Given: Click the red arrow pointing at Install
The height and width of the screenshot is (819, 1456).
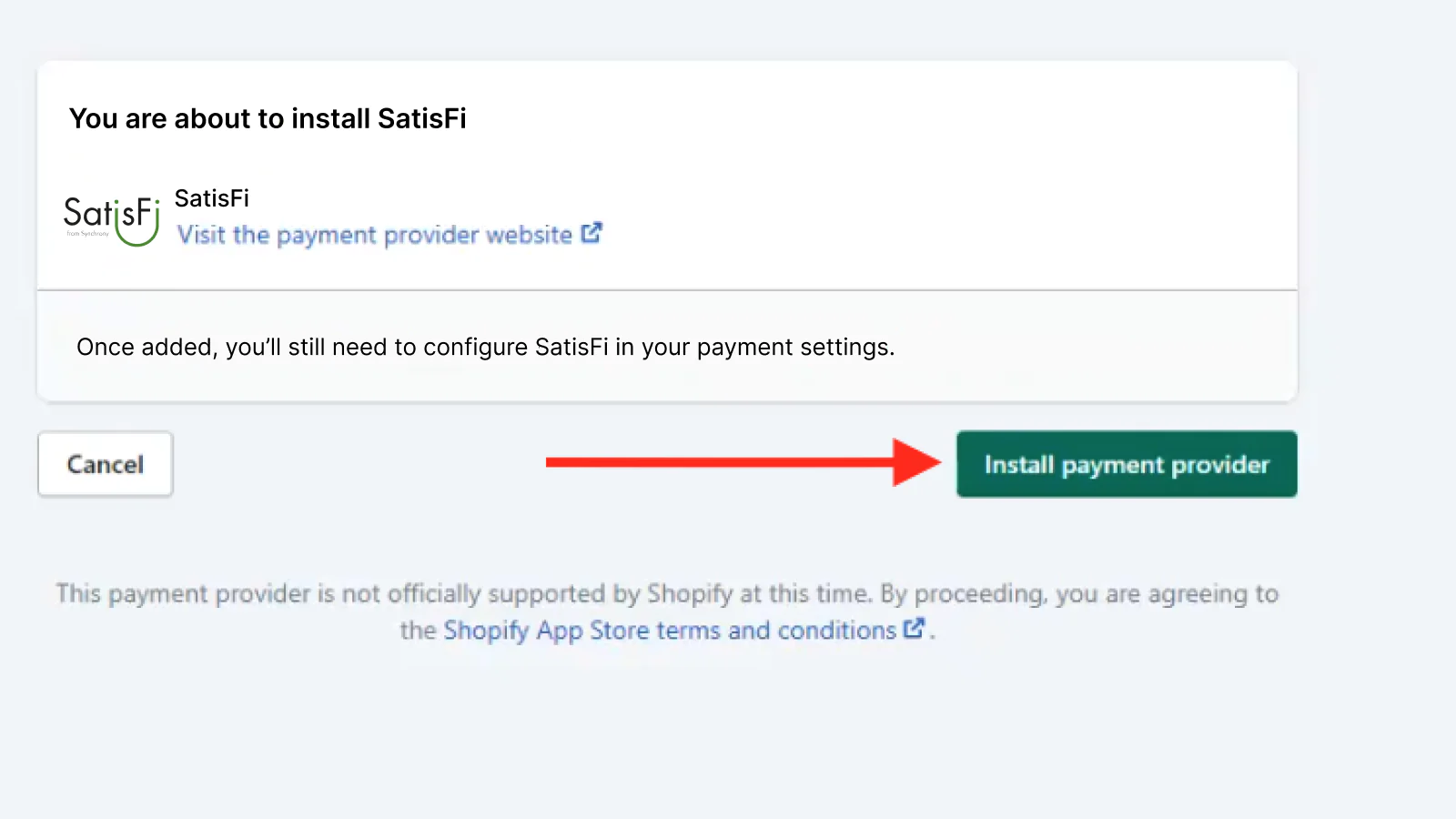Looking at the screenshot, I should (x=743, y=462).
